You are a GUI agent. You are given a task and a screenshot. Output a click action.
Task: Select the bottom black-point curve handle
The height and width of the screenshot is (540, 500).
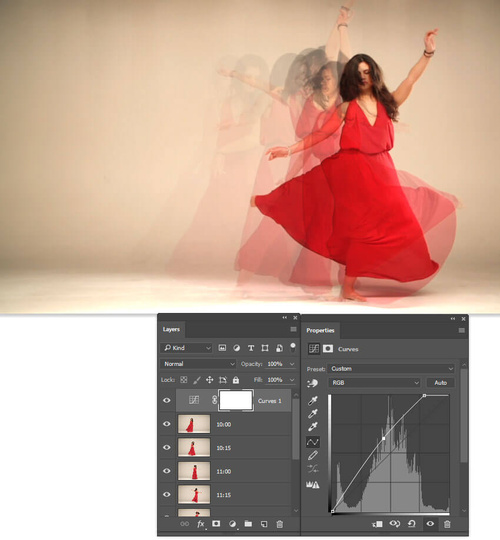point(332,511)
